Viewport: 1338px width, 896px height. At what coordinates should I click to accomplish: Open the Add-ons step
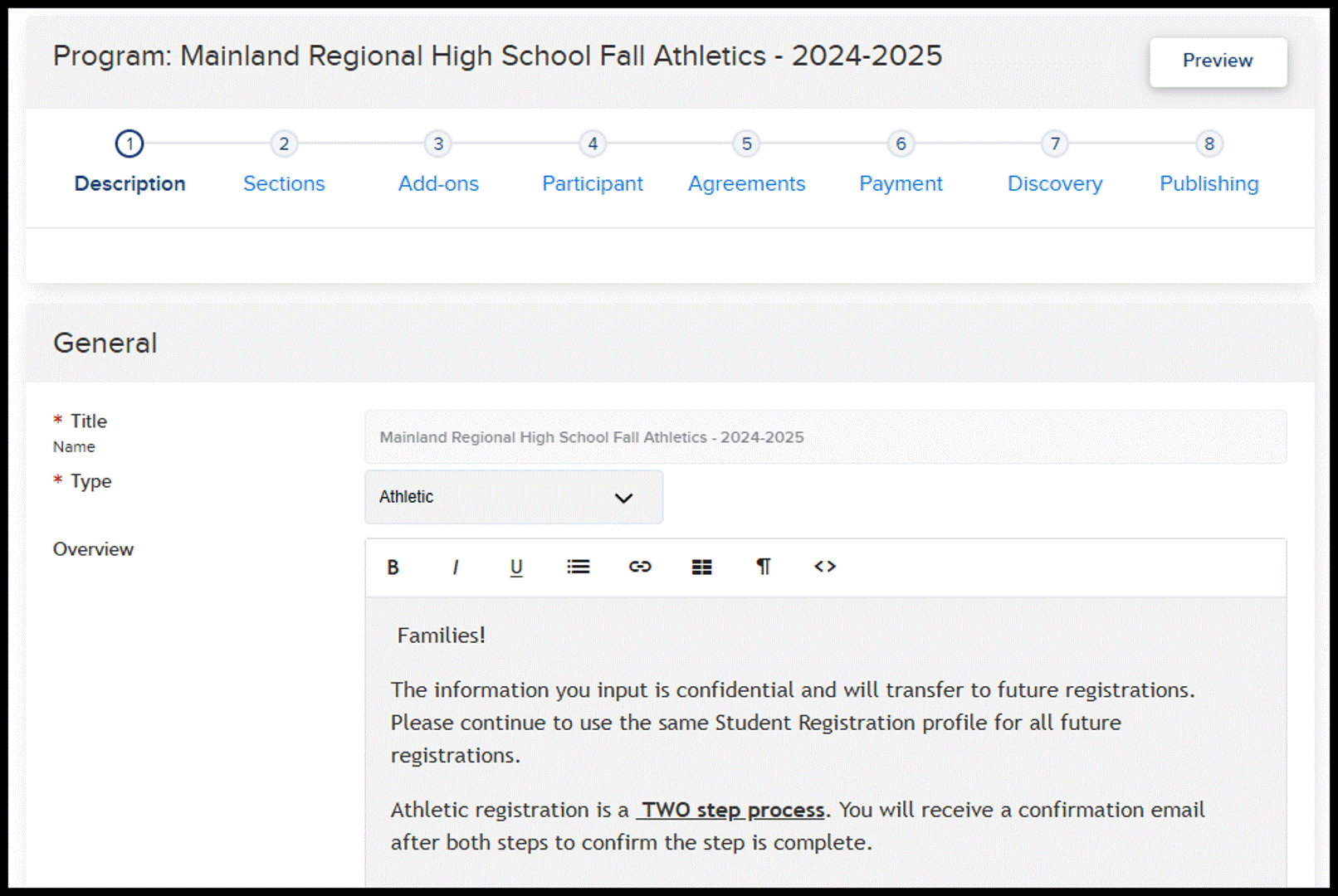click(x=438, y=183)
